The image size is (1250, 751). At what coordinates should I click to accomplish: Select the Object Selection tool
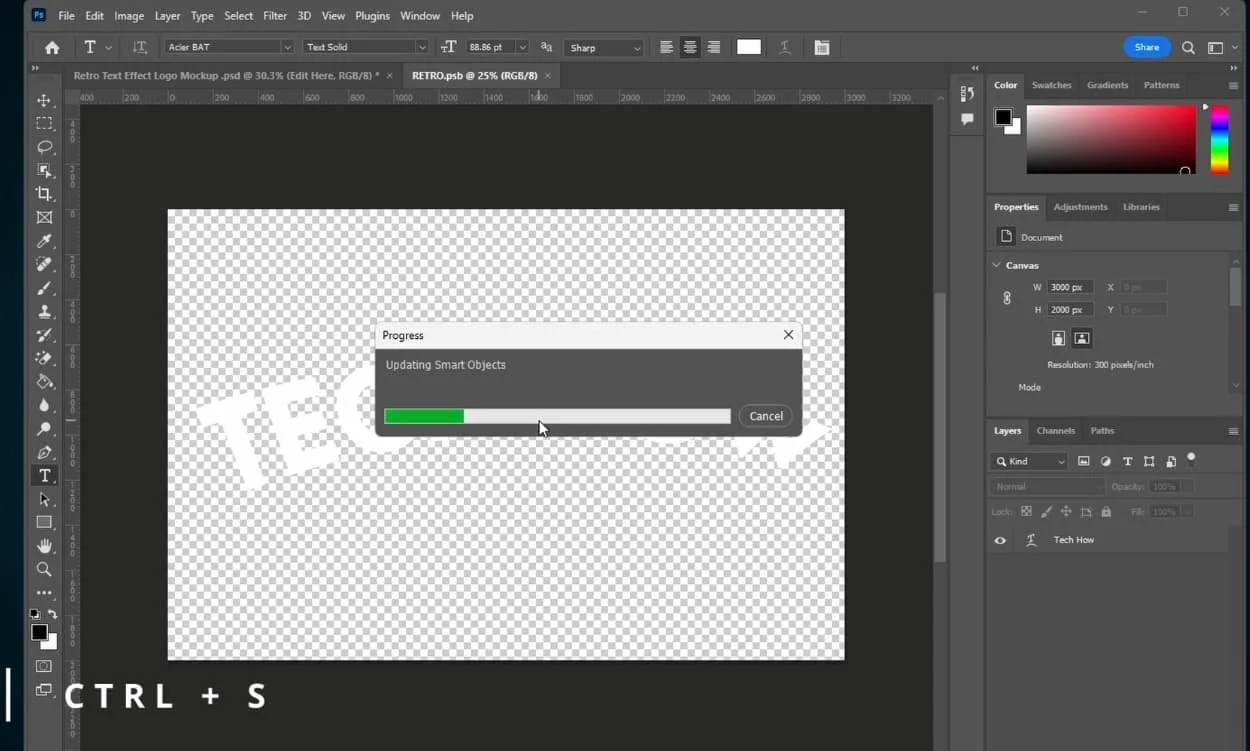(x=44, y=170)
